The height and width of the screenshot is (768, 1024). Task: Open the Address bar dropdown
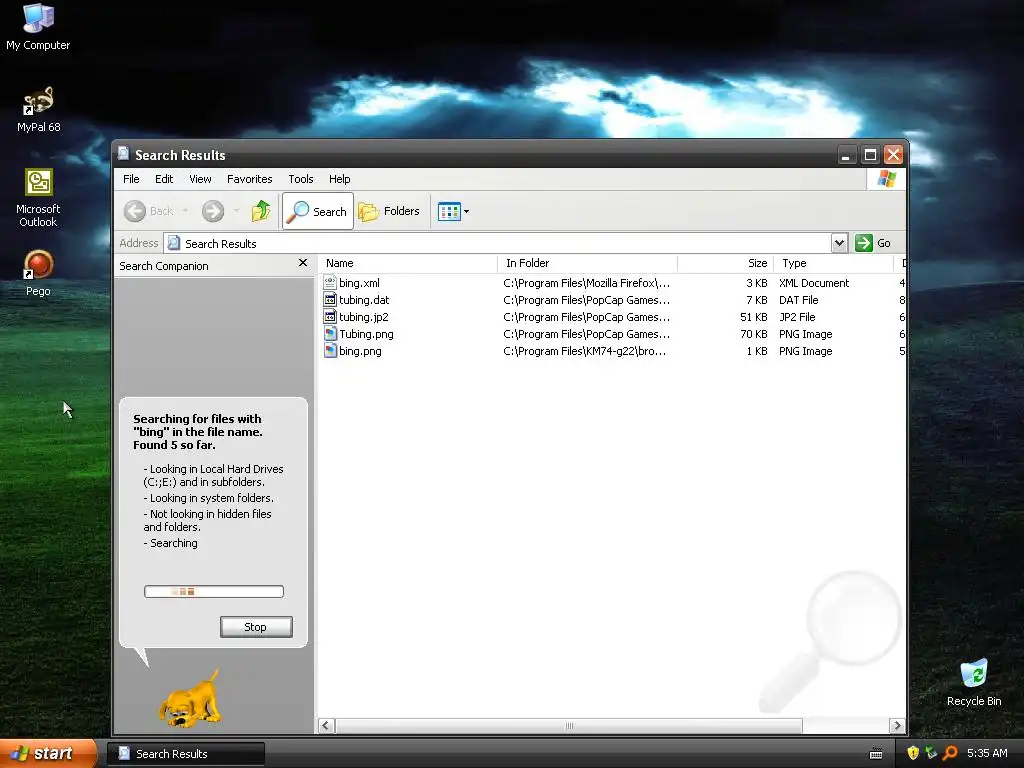coord(839,243)
